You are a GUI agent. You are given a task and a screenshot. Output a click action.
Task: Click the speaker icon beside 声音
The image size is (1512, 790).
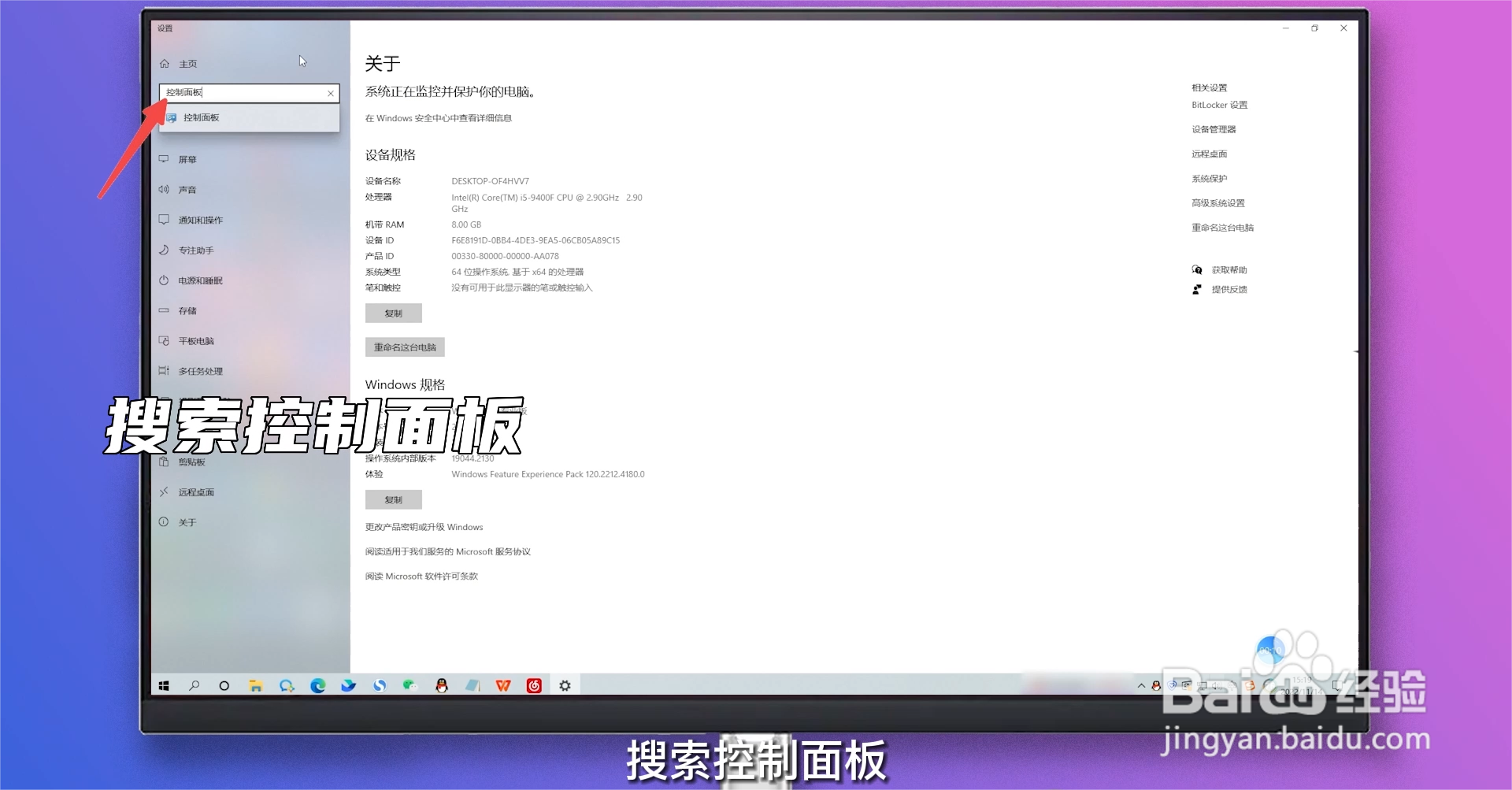pos(164,189)
